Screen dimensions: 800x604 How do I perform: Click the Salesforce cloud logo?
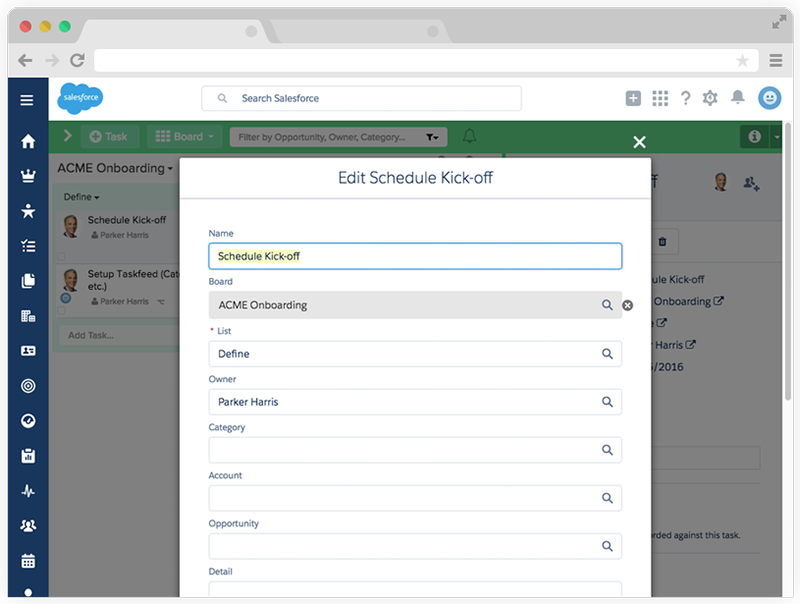[80, 98]
